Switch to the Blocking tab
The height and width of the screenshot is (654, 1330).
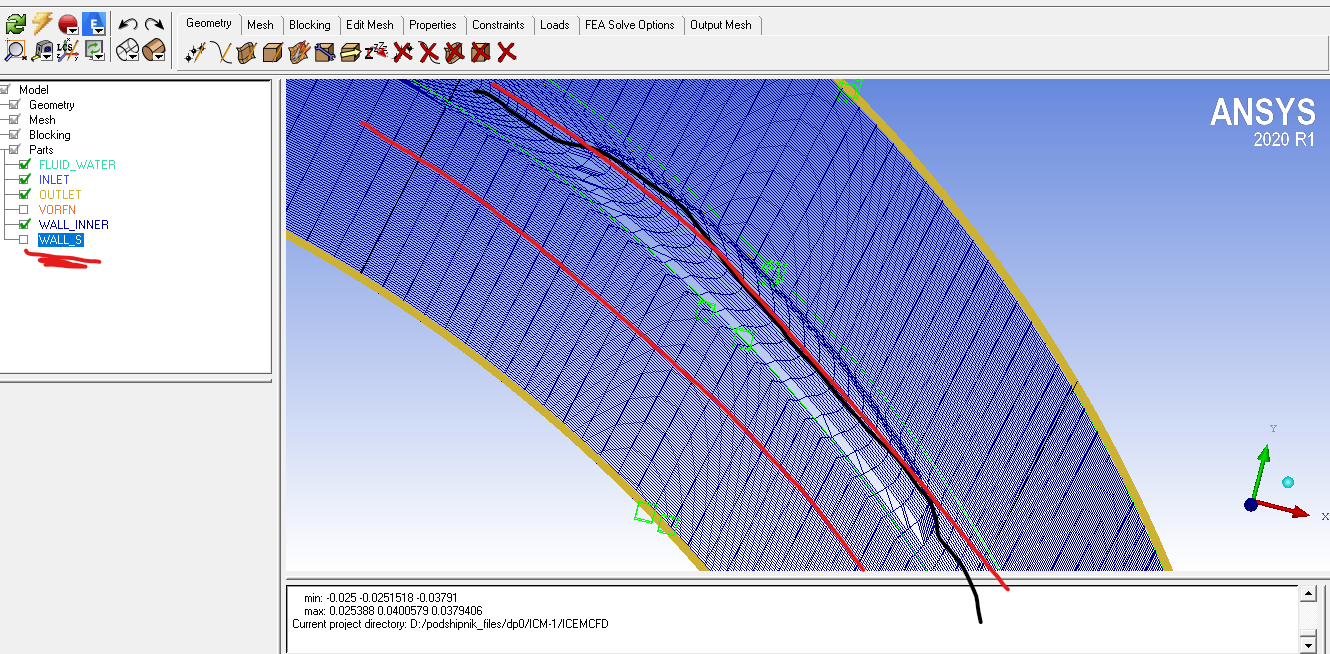(310, 25)
